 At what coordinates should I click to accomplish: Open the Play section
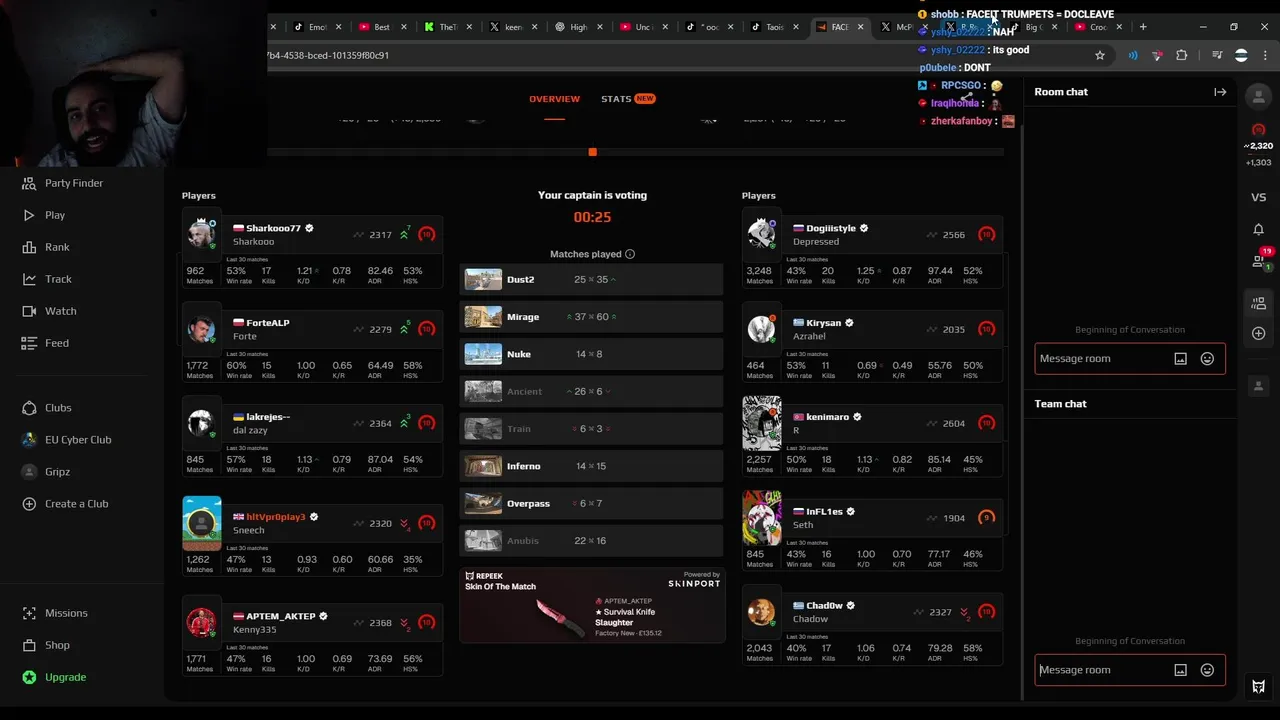point(55,215)
